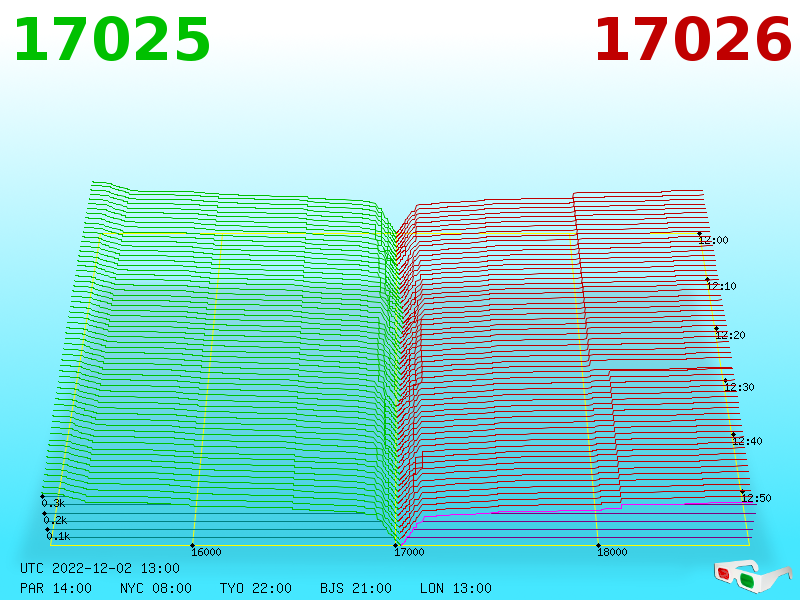Click the 0.3k volume axis label
Screen dimensions: 800x600
click(x=53, y=504)
